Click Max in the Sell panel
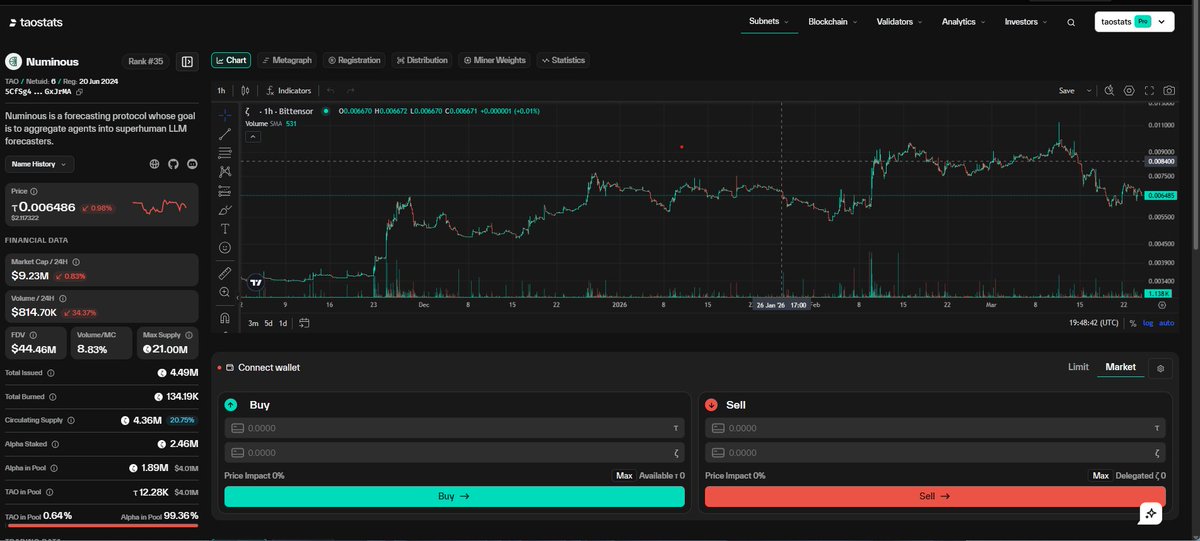This screenshot has height=541, width=1200. [x=1100, y=476]
